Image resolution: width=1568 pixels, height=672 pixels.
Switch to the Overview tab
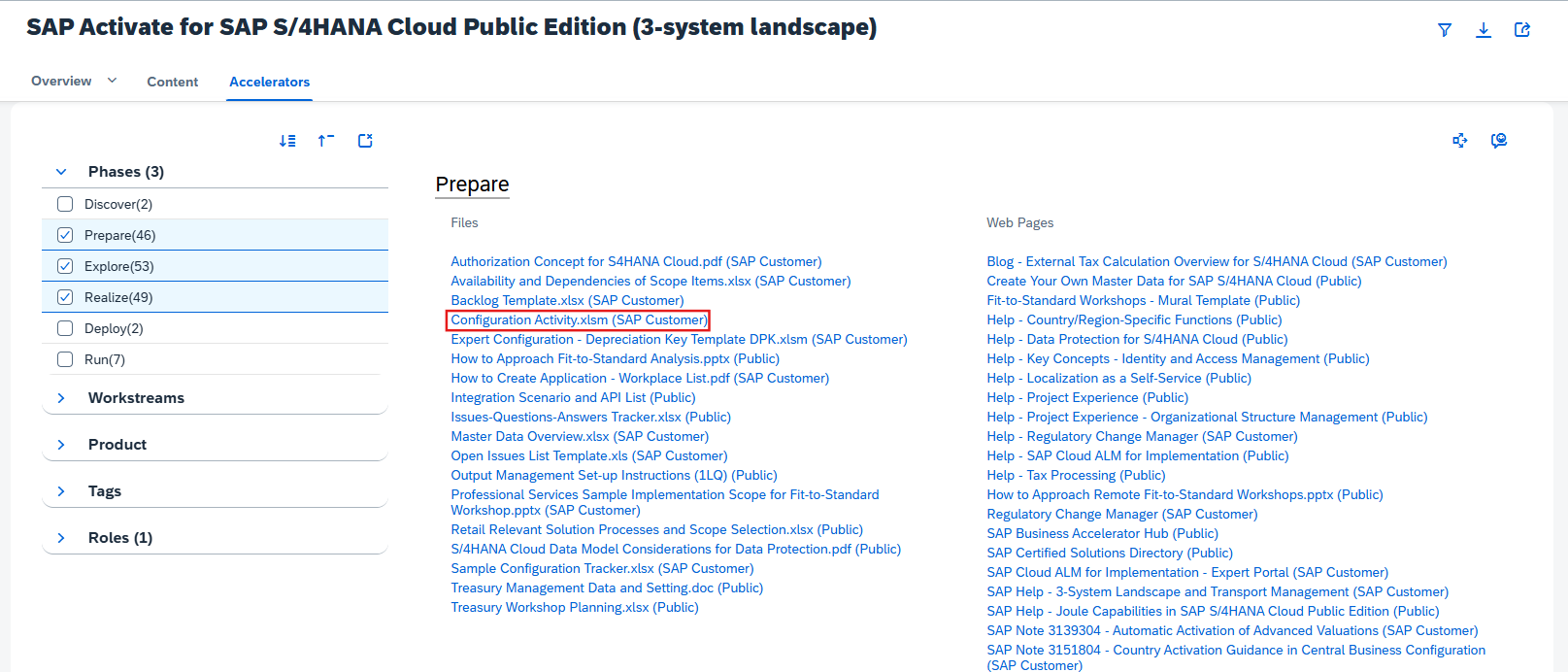pyautogui.click(x=61, y=82)
